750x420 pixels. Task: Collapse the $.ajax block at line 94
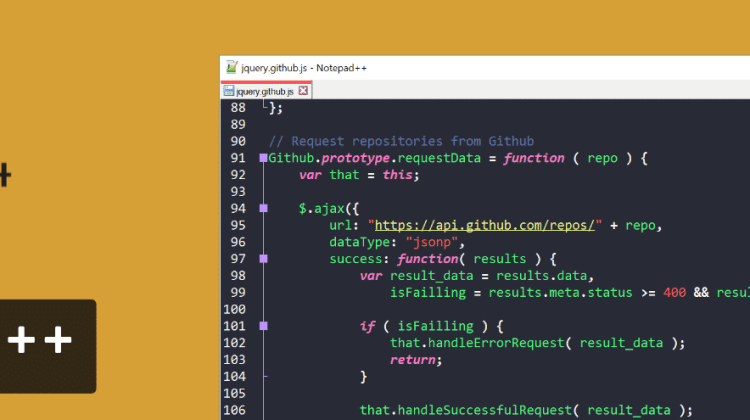[264, 208]
